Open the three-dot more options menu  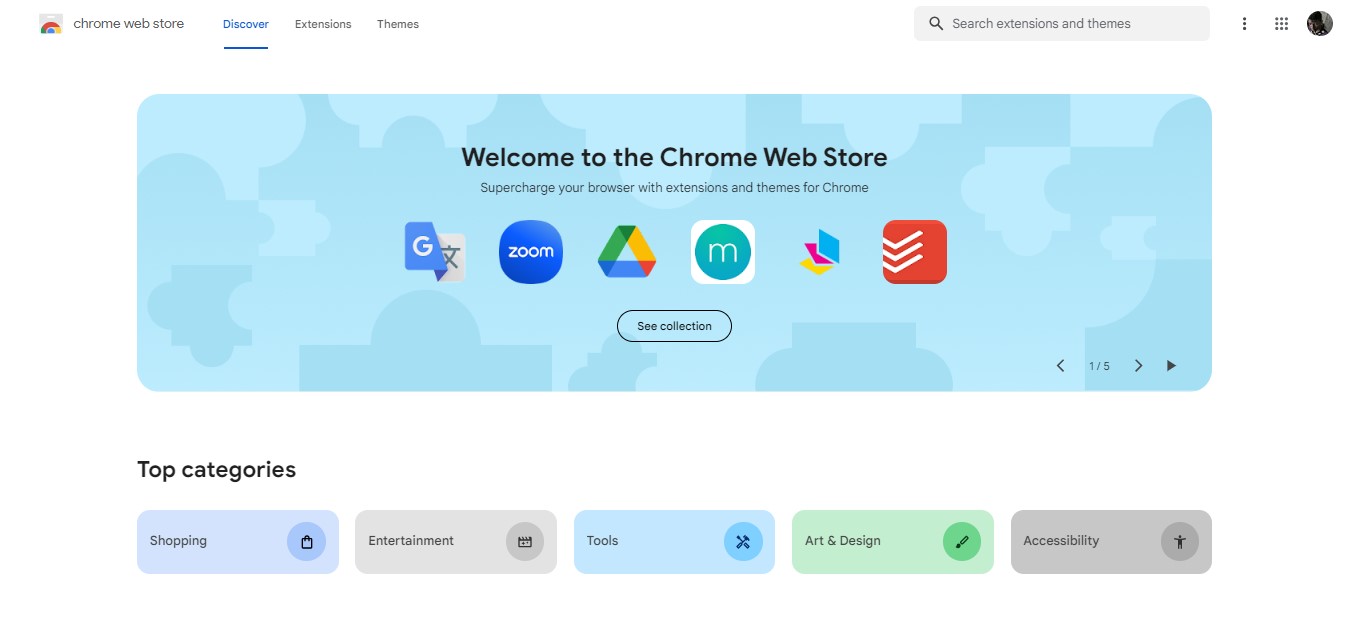pyautogui.click(x=1244, y=24)
